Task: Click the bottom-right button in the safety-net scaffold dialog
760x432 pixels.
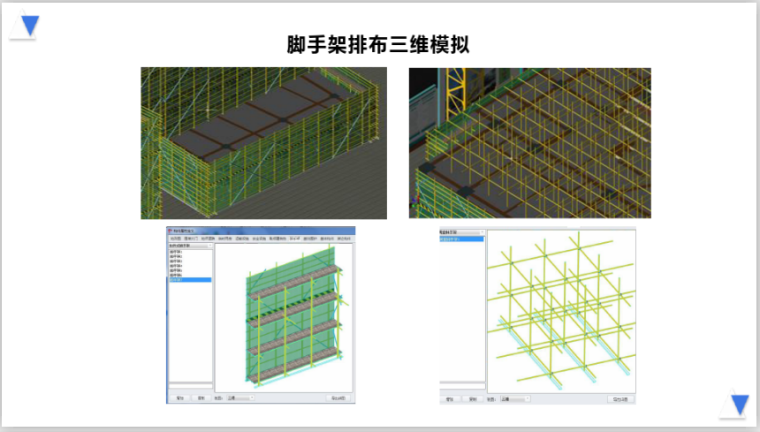Action: click(338, 398)
